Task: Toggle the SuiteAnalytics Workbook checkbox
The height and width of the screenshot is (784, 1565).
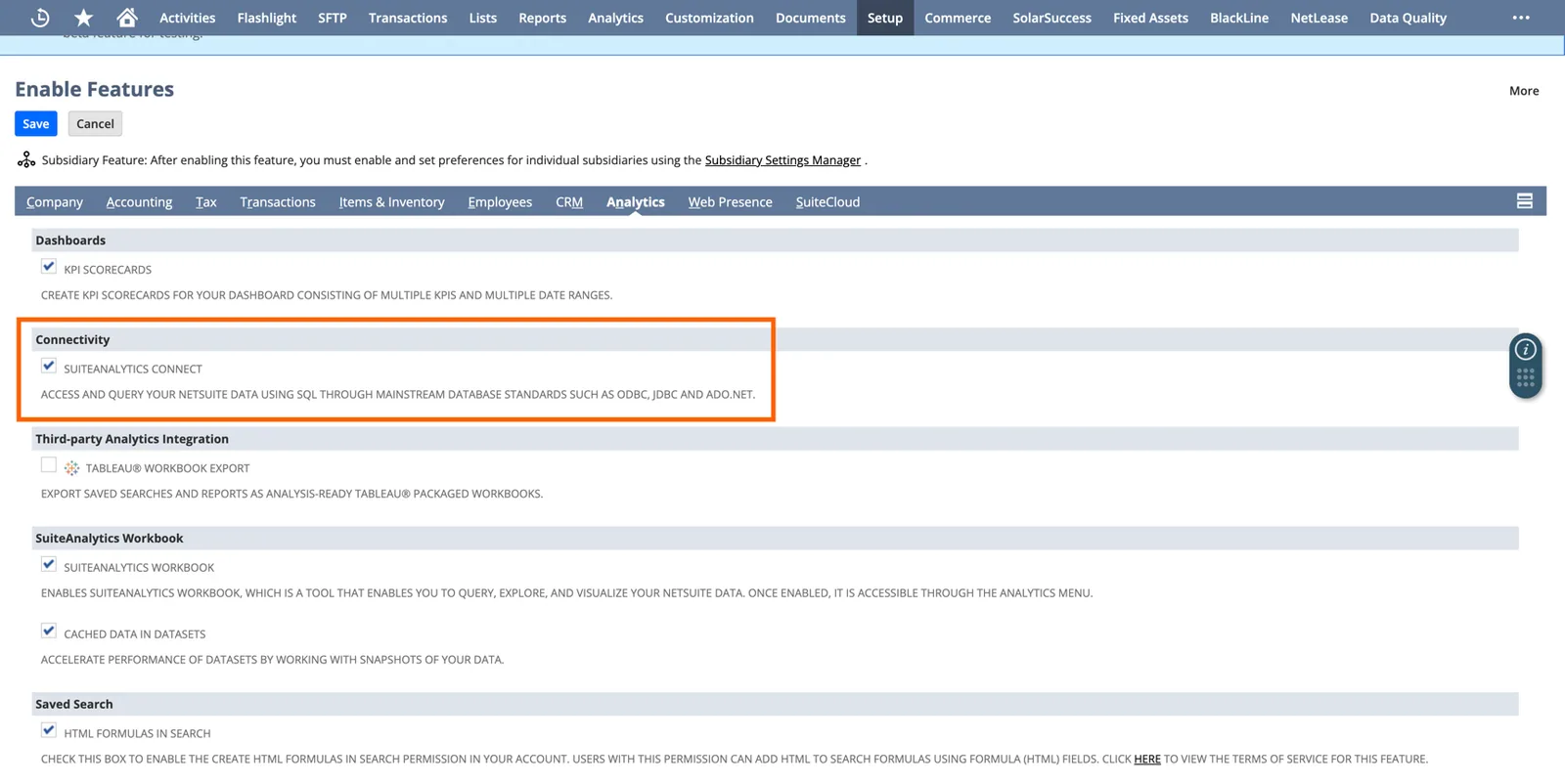Action: (49, 564)
